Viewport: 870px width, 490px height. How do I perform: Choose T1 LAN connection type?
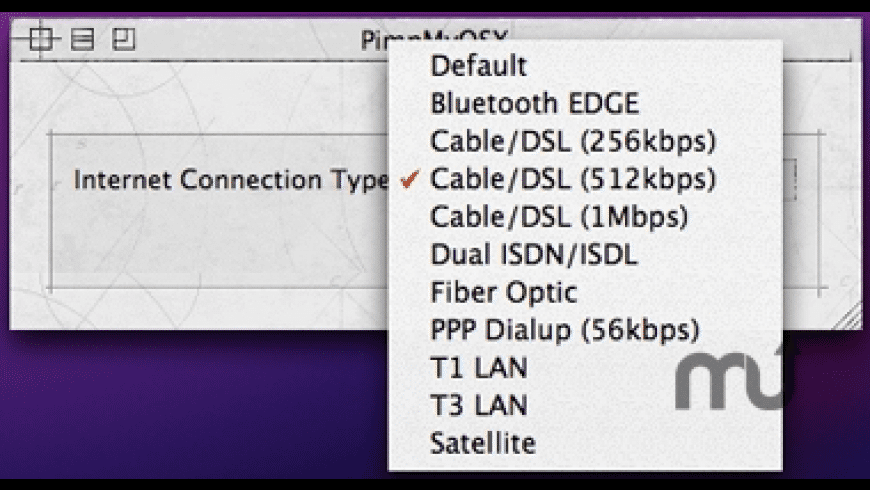point(478,368)
